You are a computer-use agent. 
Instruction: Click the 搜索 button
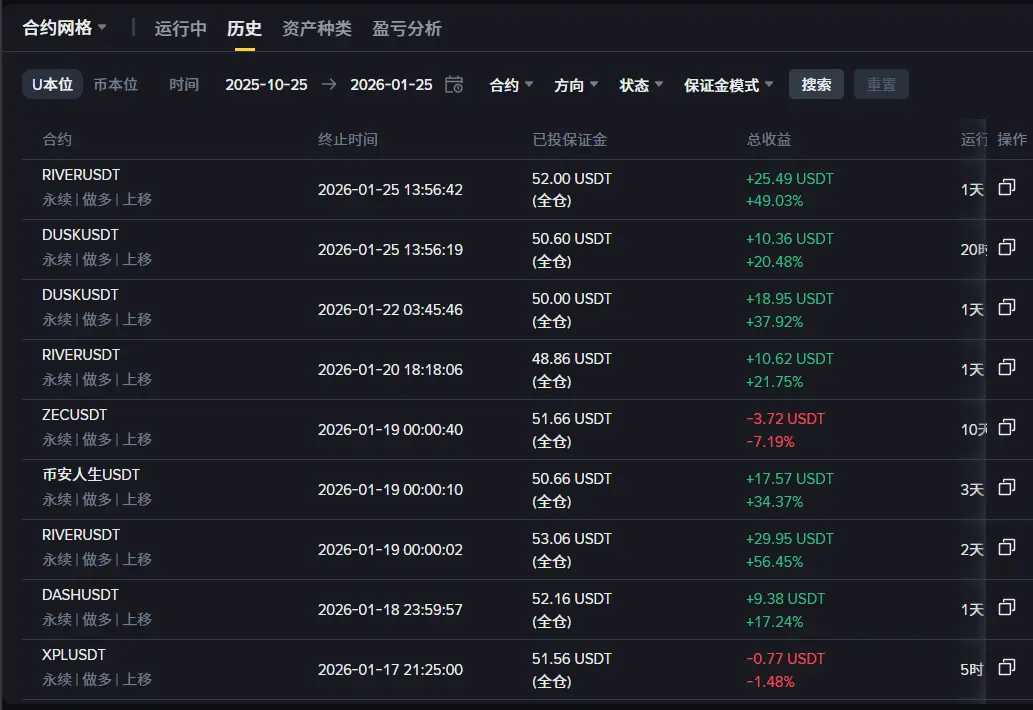[816, 85]
